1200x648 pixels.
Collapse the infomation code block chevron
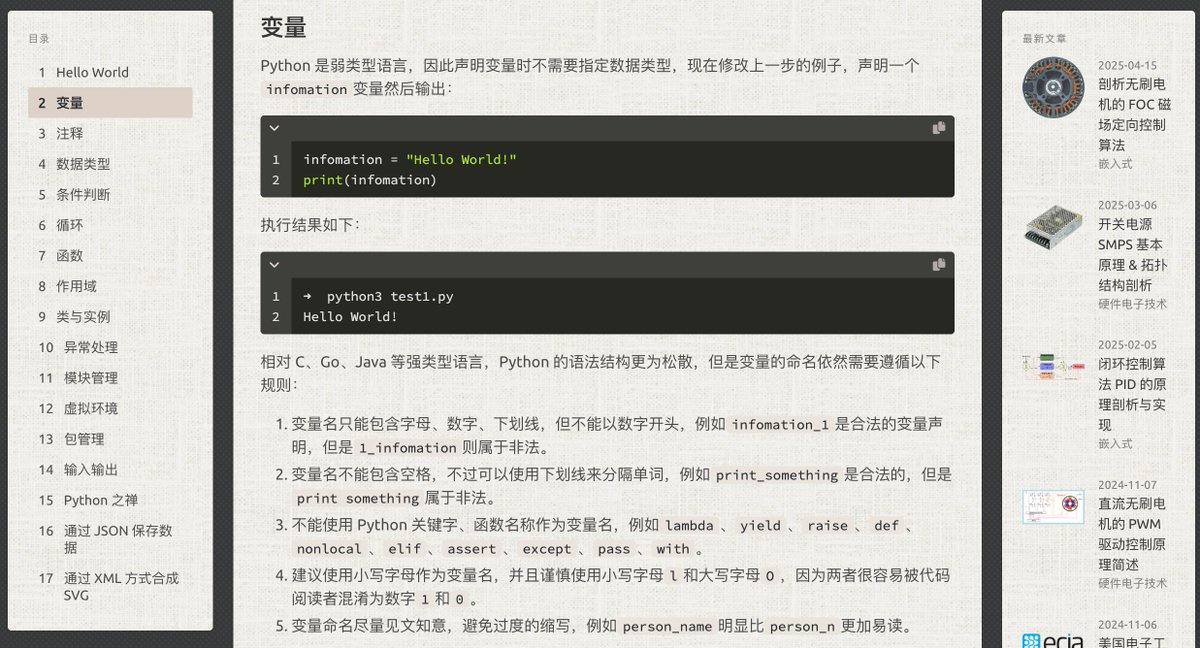click(274, 128)
